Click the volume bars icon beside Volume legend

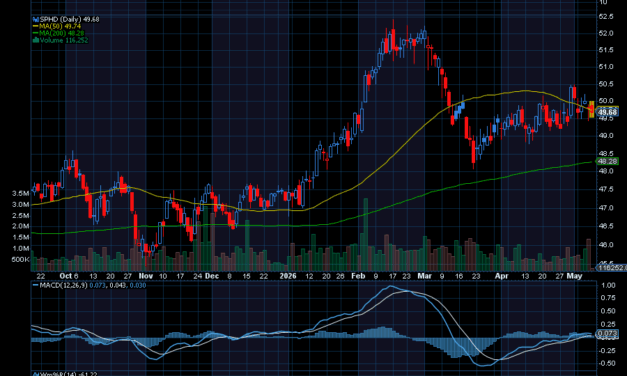(x=36, y=40)
